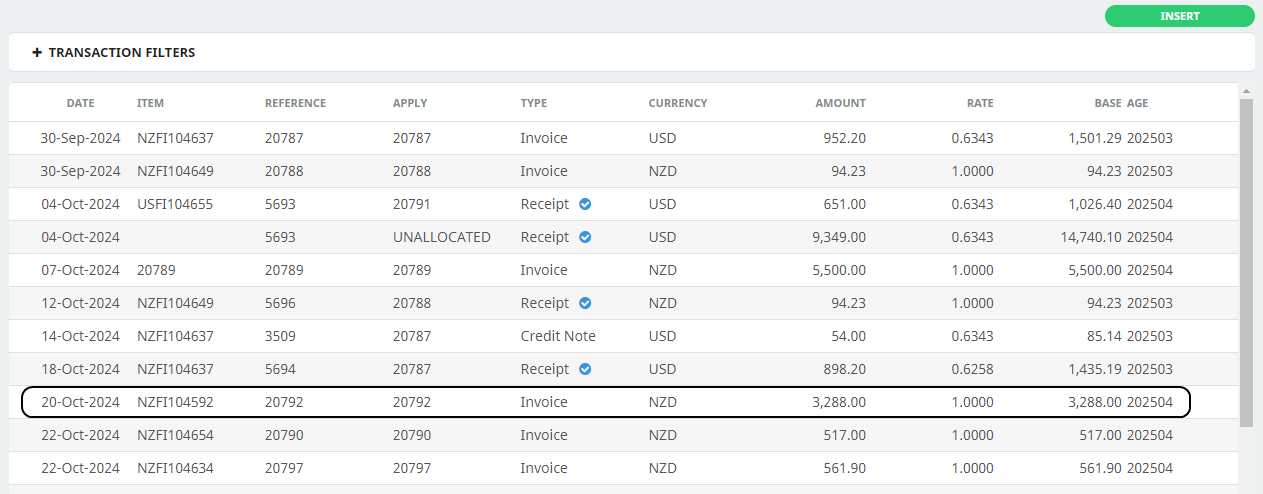Click the TYPE column header
This screenshot has height=494, width=1263.
533,103
